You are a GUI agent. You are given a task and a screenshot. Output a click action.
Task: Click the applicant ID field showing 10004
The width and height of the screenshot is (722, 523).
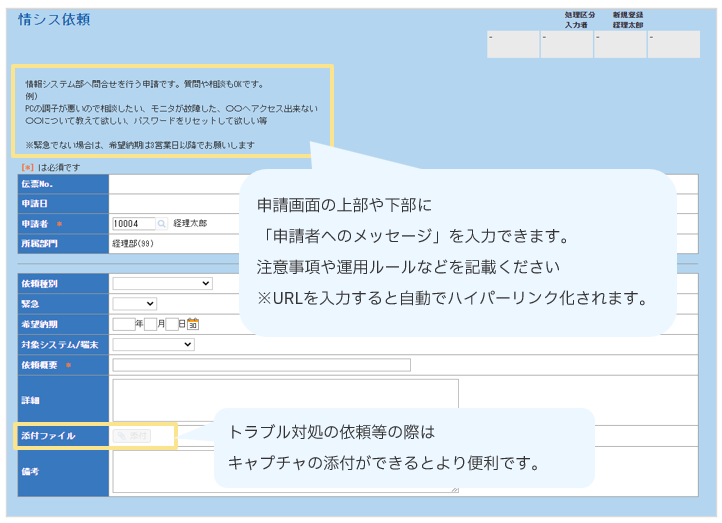pos(133,224)
